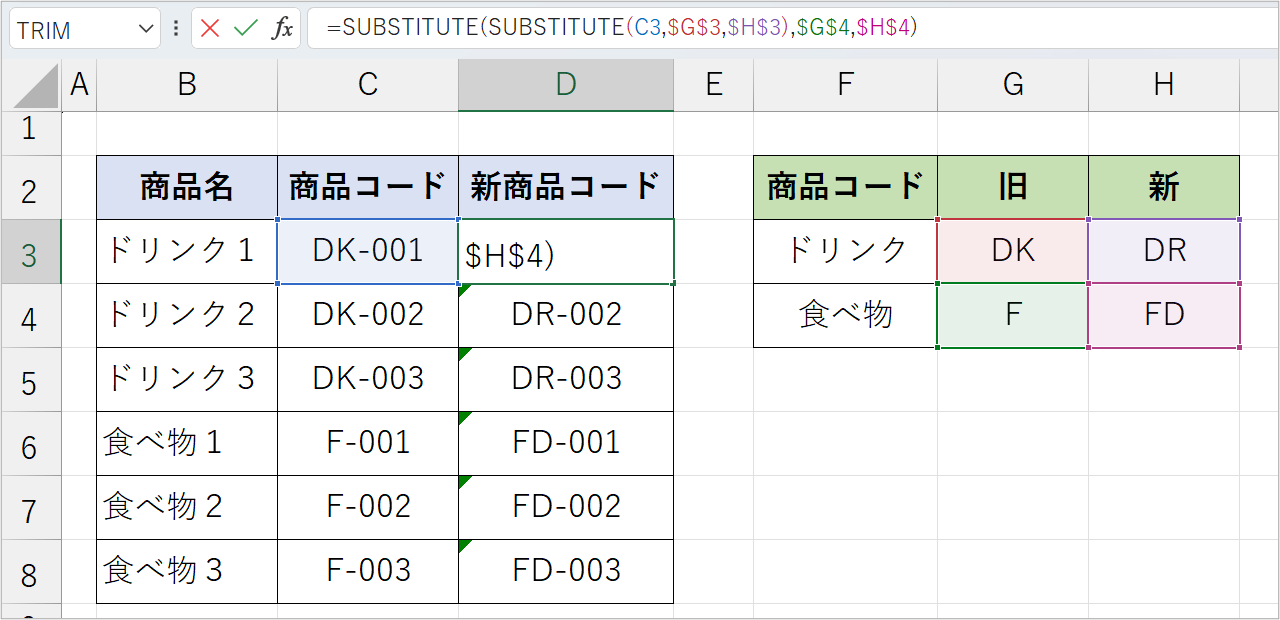
Task: Select row 3 header
Action: pos(30,254)
